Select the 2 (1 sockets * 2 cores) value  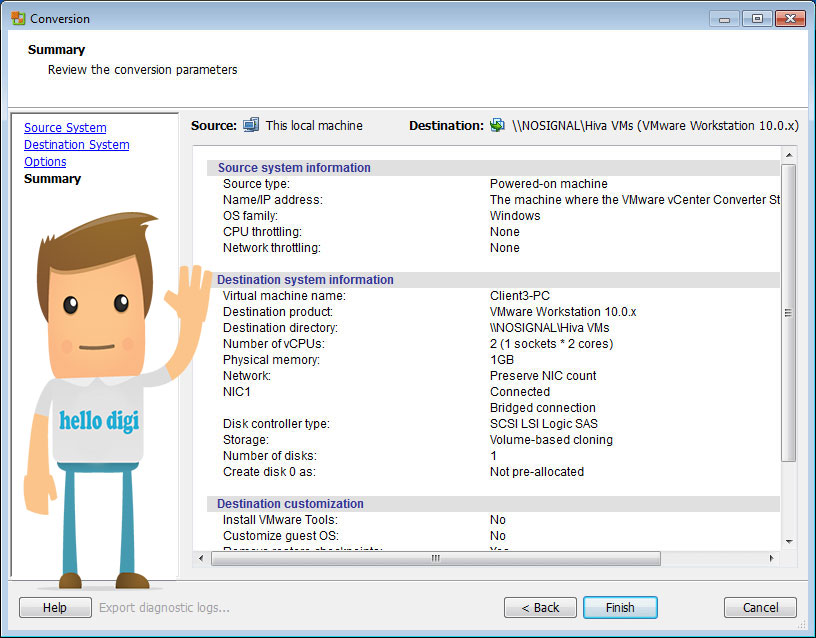[552, 344]
